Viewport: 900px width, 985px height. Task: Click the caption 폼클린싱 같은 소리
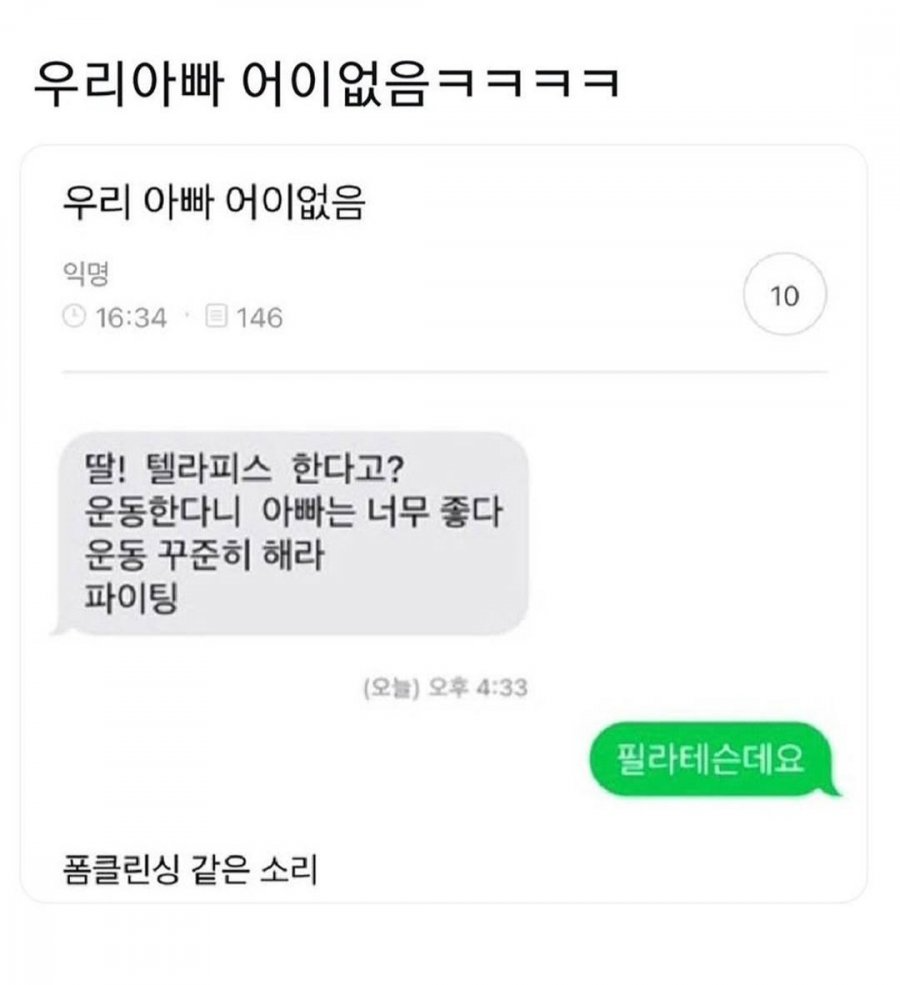190,869
